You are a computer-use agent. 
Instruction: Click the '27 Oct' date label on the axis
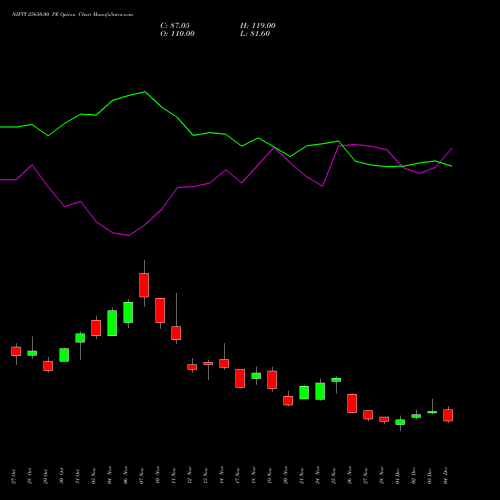[x=13, y=476]
